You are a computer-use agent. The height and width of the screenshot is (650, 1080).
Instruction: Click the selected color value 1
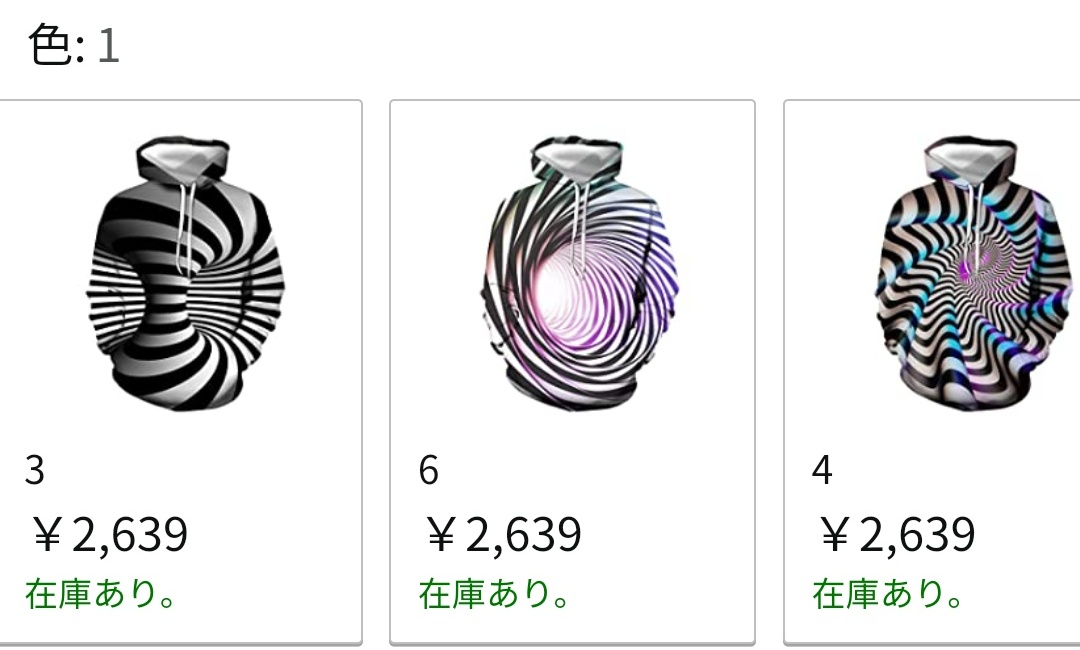[108, 47]
